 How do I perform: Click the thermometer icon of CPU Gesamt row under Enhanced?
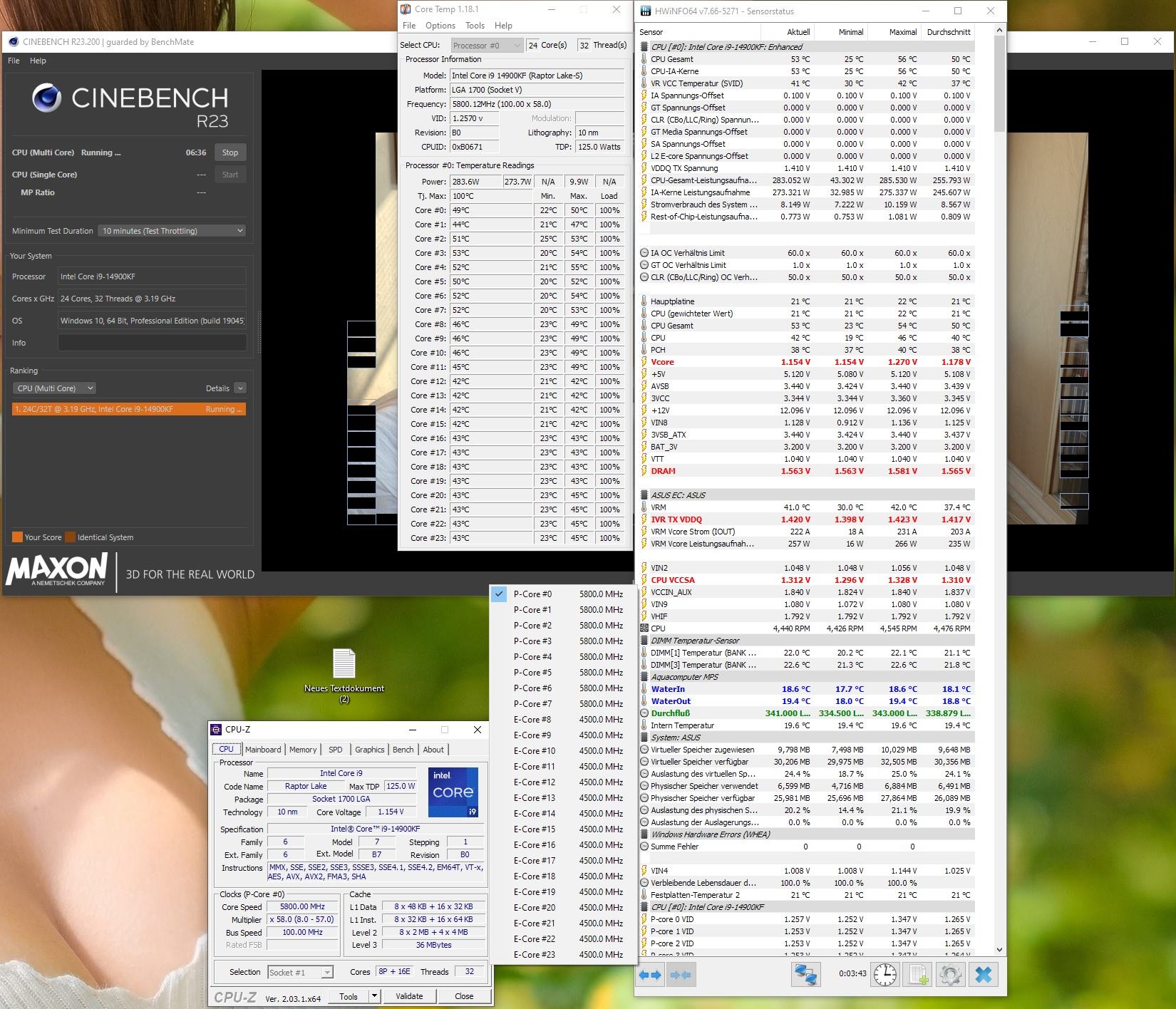point(644,59)
